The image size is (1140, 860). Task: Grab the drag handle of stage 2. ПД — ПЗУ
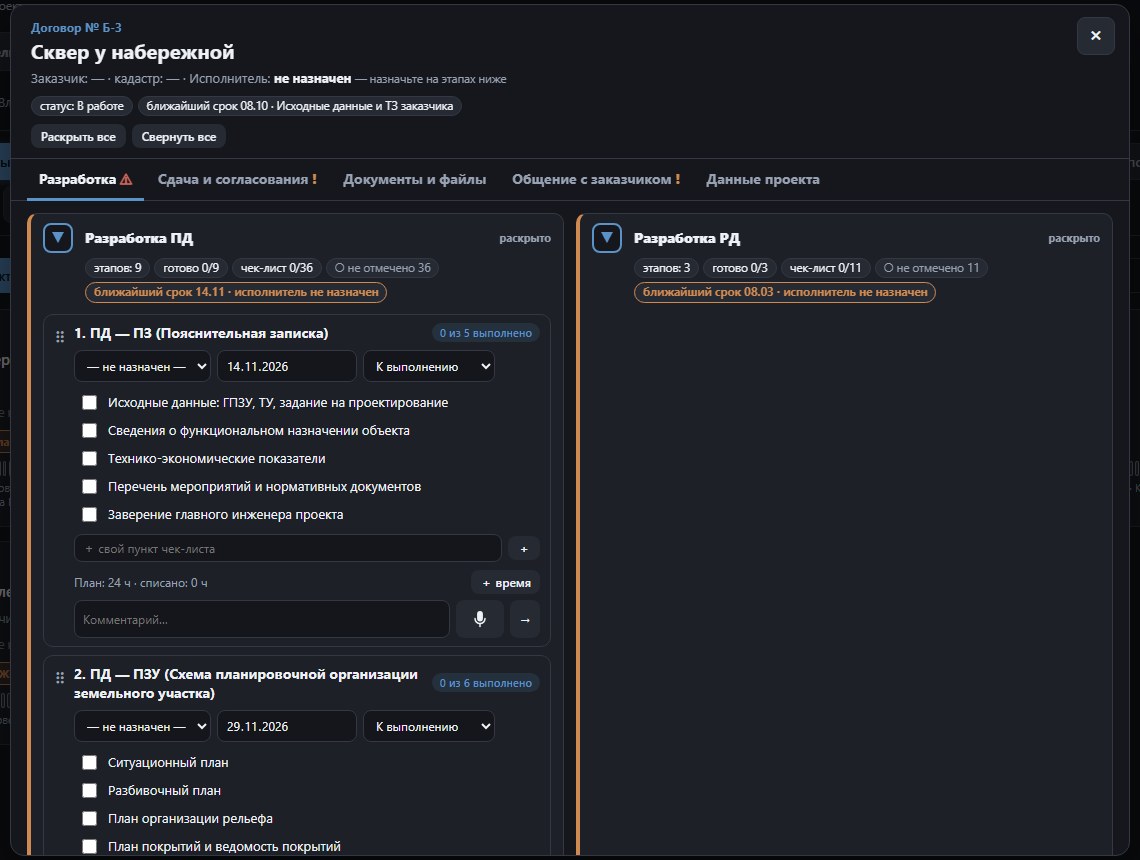(60, 677)
